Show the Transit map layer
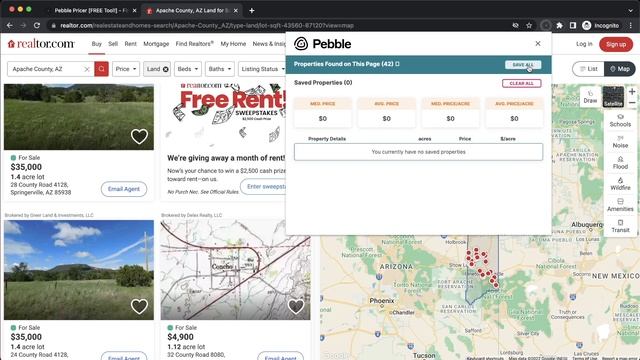The width and height of the screenshot is (640, 360). [x=620, y=227]
